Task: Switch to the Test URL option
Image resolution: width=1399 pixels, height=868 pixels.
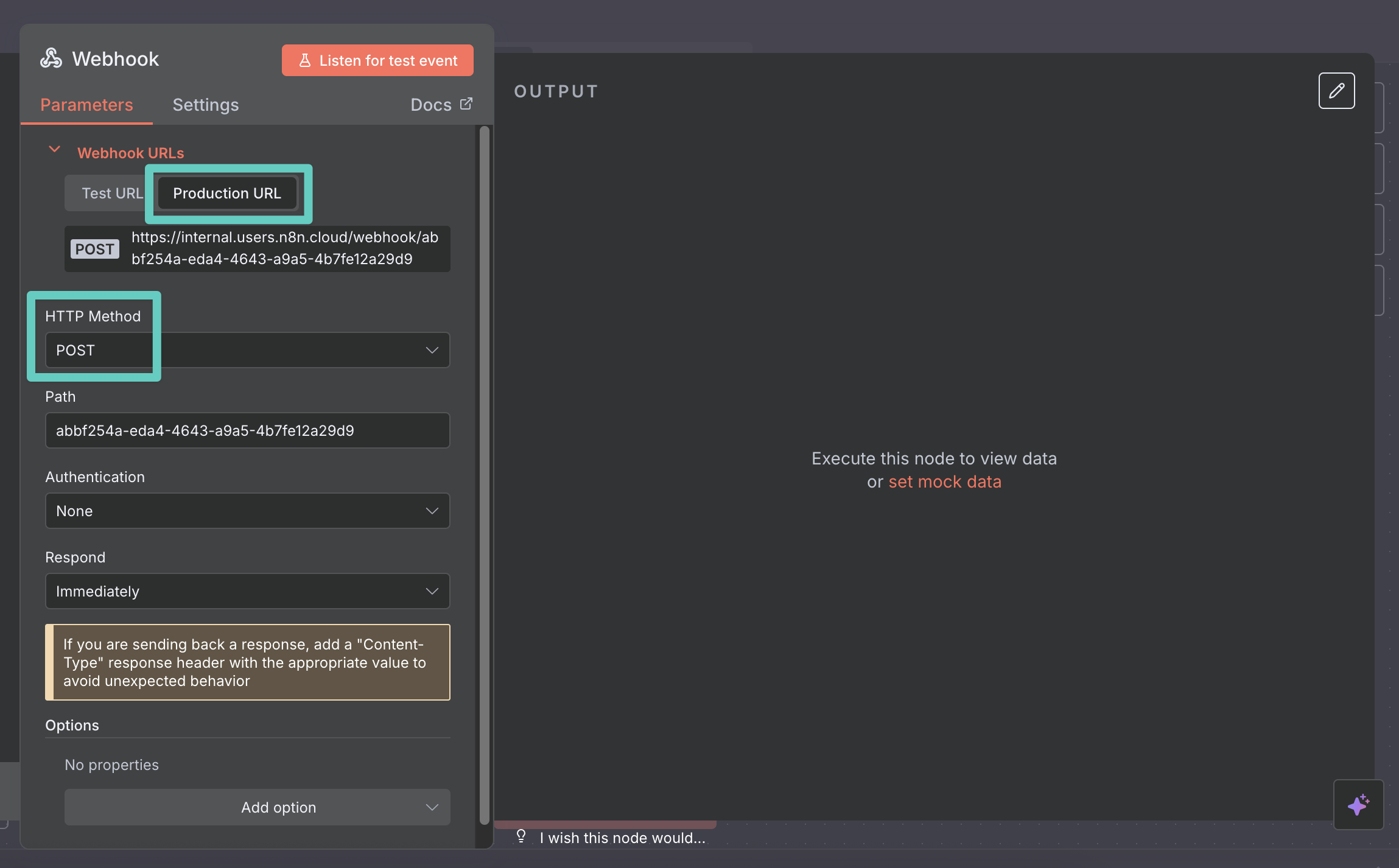Action: [112, 193]
